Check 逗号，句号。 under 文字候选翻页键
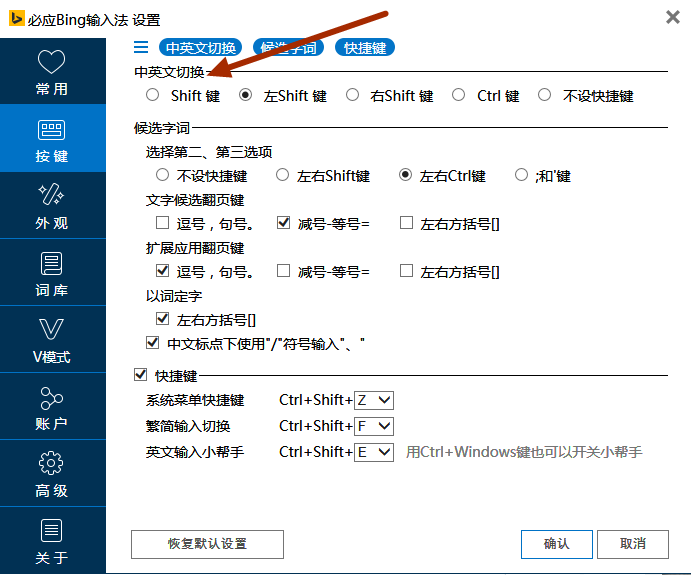The image size is (691, 575). click(162, 223)
